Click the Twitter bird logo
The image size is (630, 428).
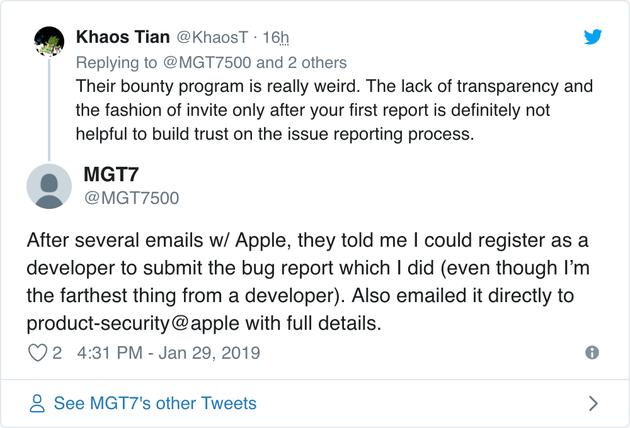click(x=593, y=37)
